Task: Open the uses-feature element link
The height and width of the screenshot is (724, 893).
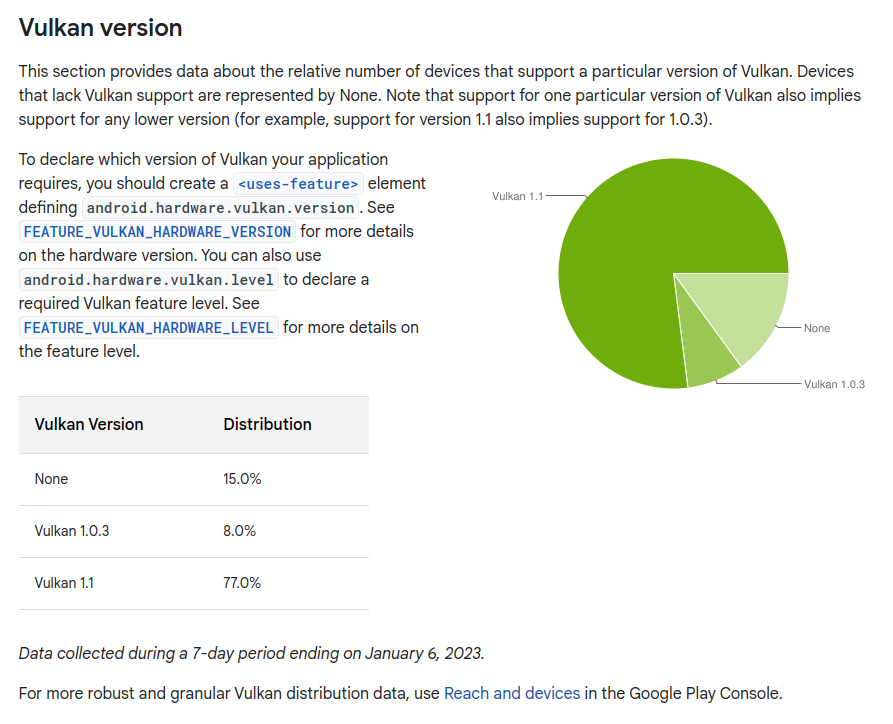Action: click(298, 184)
